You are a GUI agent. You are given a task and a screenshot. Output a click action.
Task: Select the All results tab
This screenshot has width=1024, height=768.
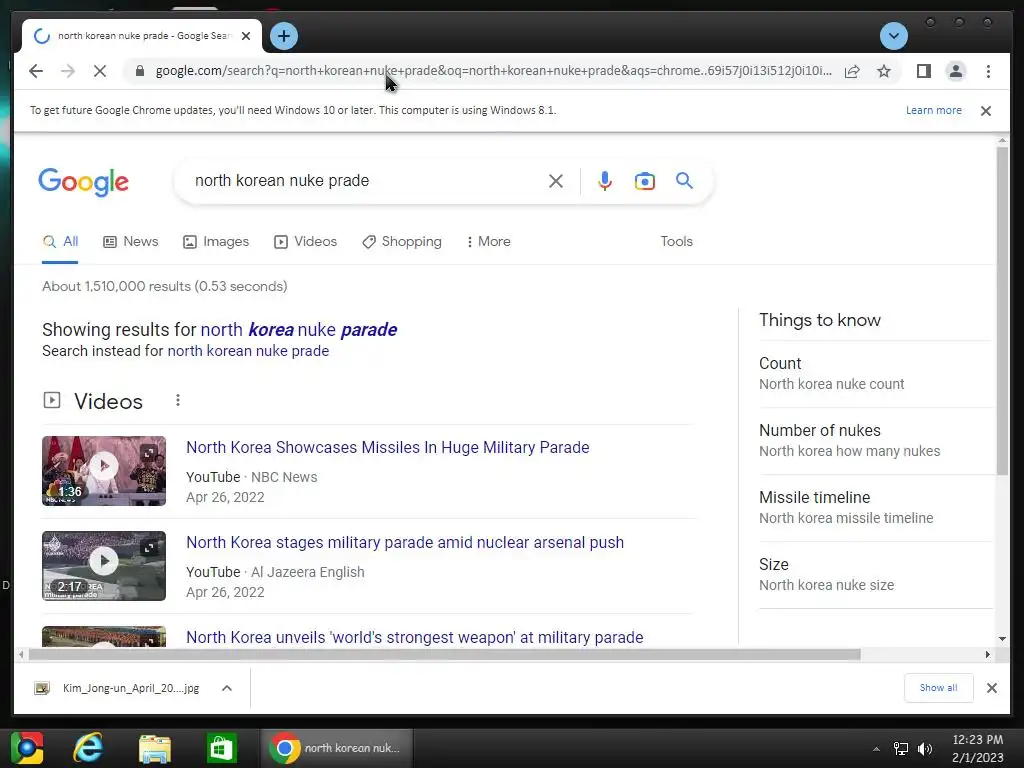point(60,242)
